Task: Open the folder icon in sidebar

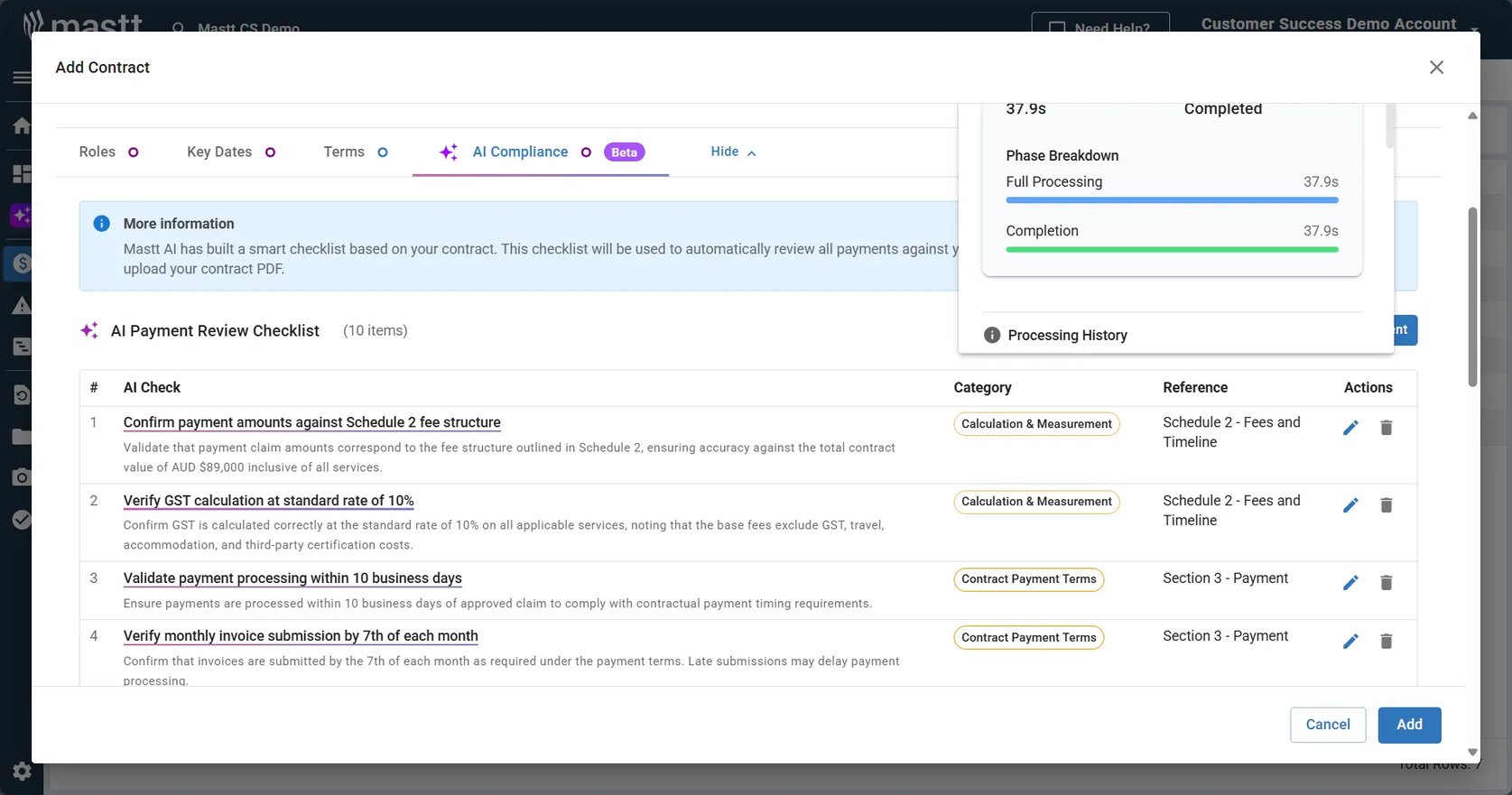Action: [x=22, y=437]
